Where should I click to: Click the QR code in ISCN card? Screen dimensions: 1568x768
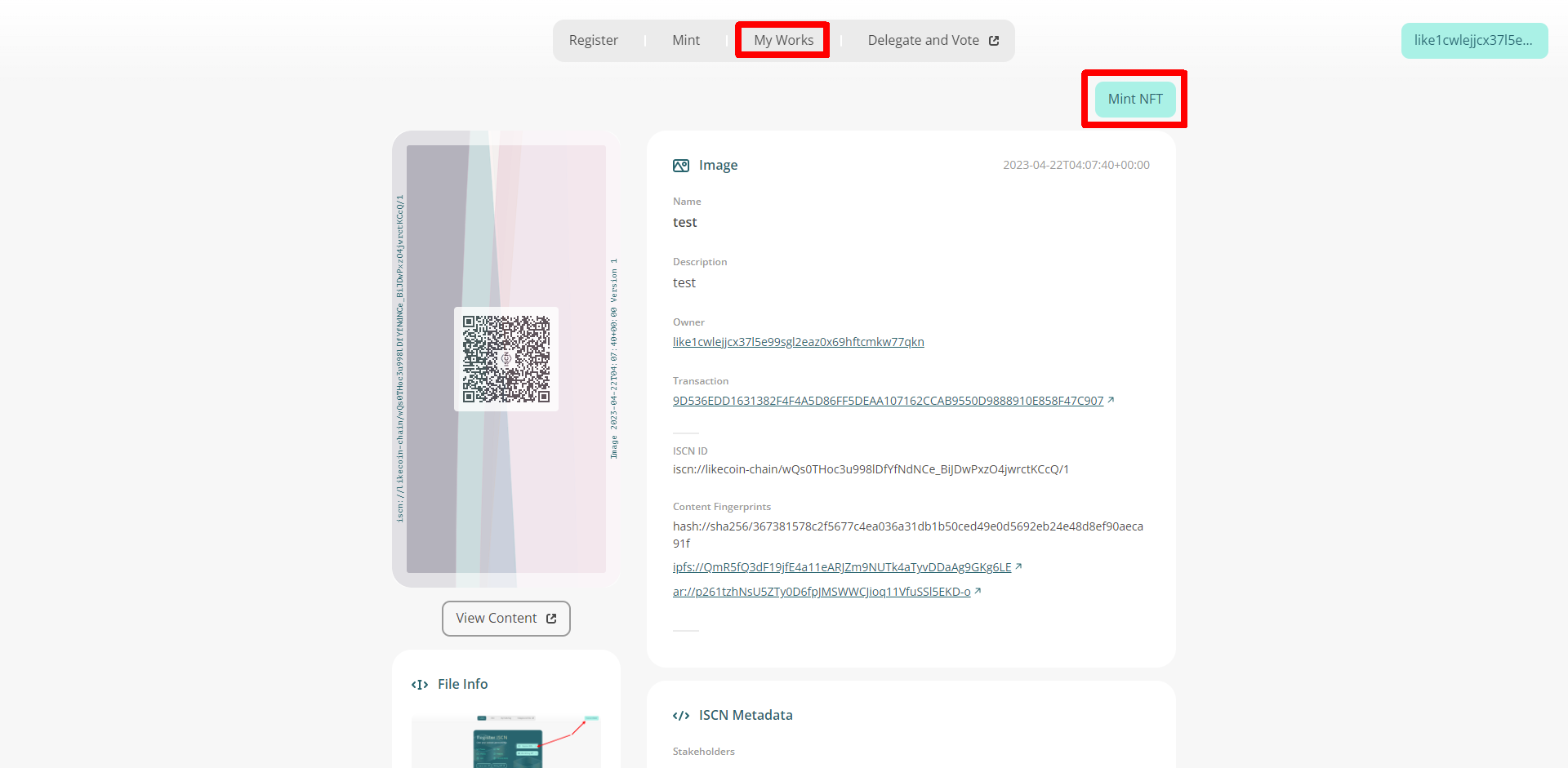pos(506,359)
